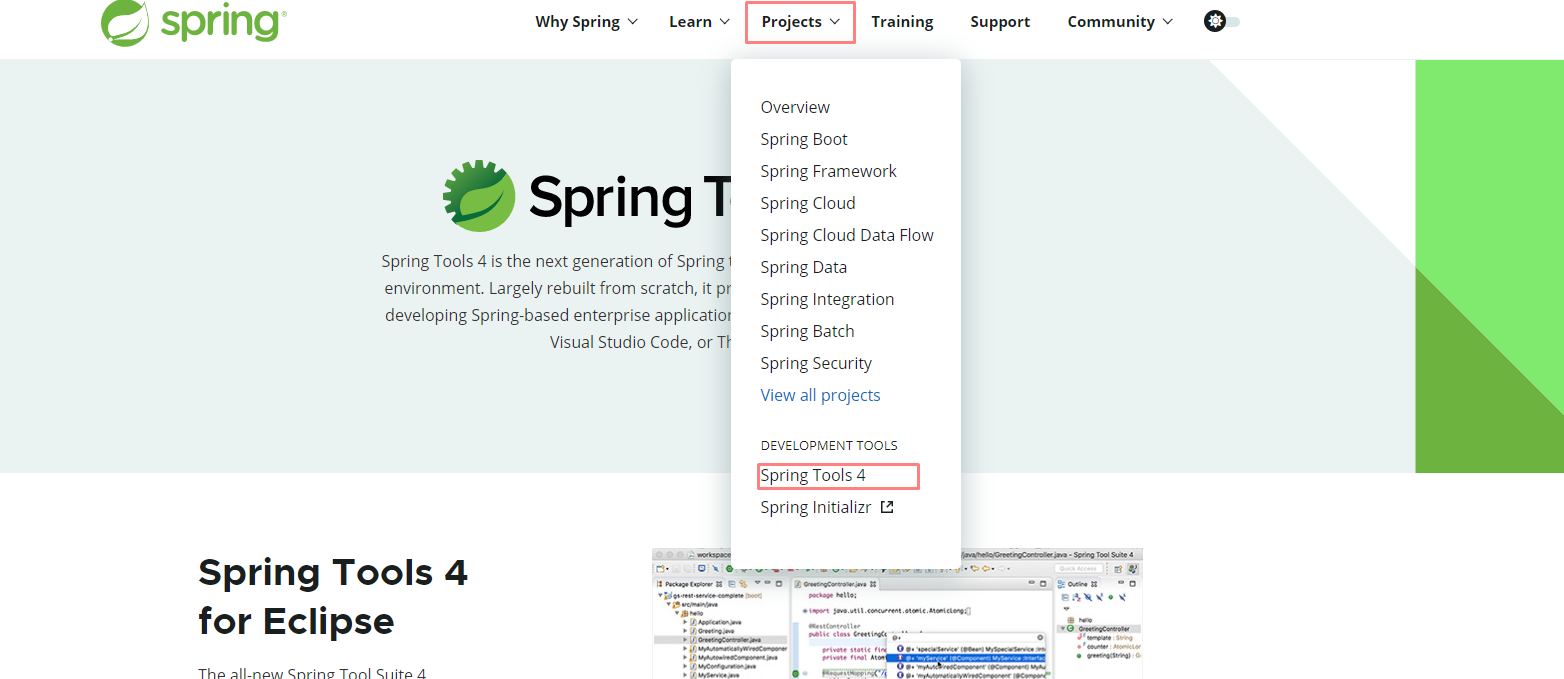Go to the Training page
Viewport: 1564px width, 679px height.
pyautogui.click(x=902, y=22)
